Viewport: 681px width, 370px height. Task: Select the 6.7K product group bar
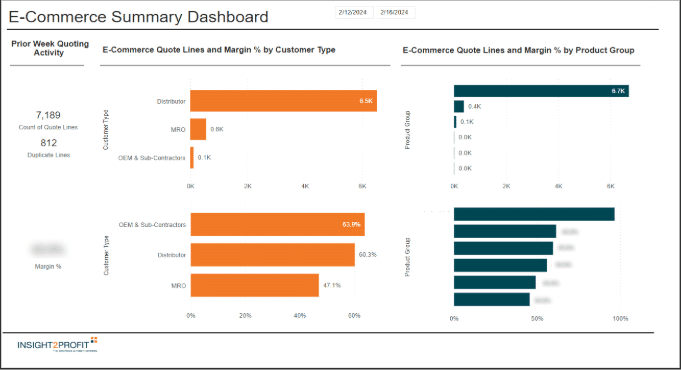(541, 91)
